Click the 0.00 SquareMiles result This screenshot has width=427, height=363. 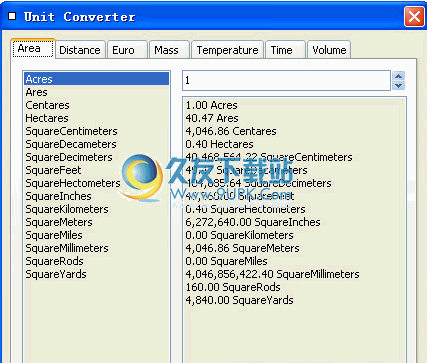(226, 261)
